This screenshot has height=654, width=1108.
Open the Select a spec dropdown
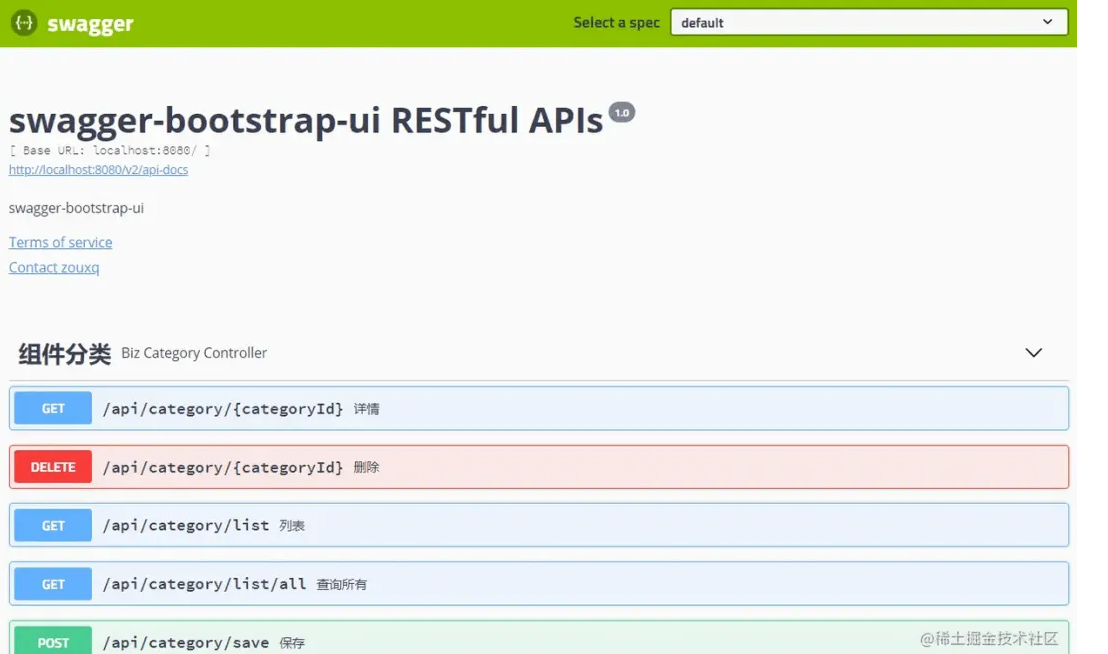(868, 23)
